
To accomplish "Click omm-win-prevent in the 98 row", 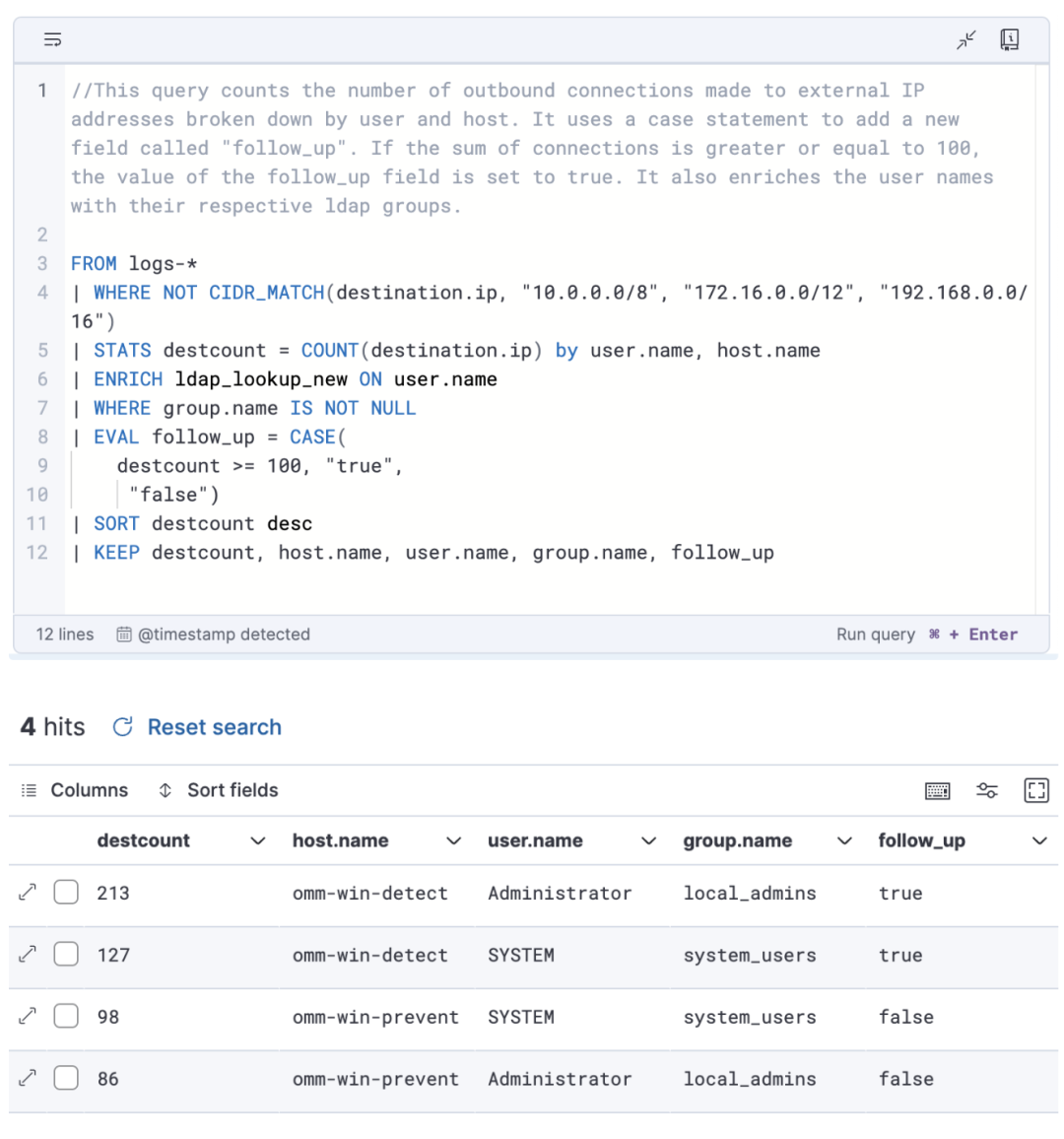I will [375, 1017].
